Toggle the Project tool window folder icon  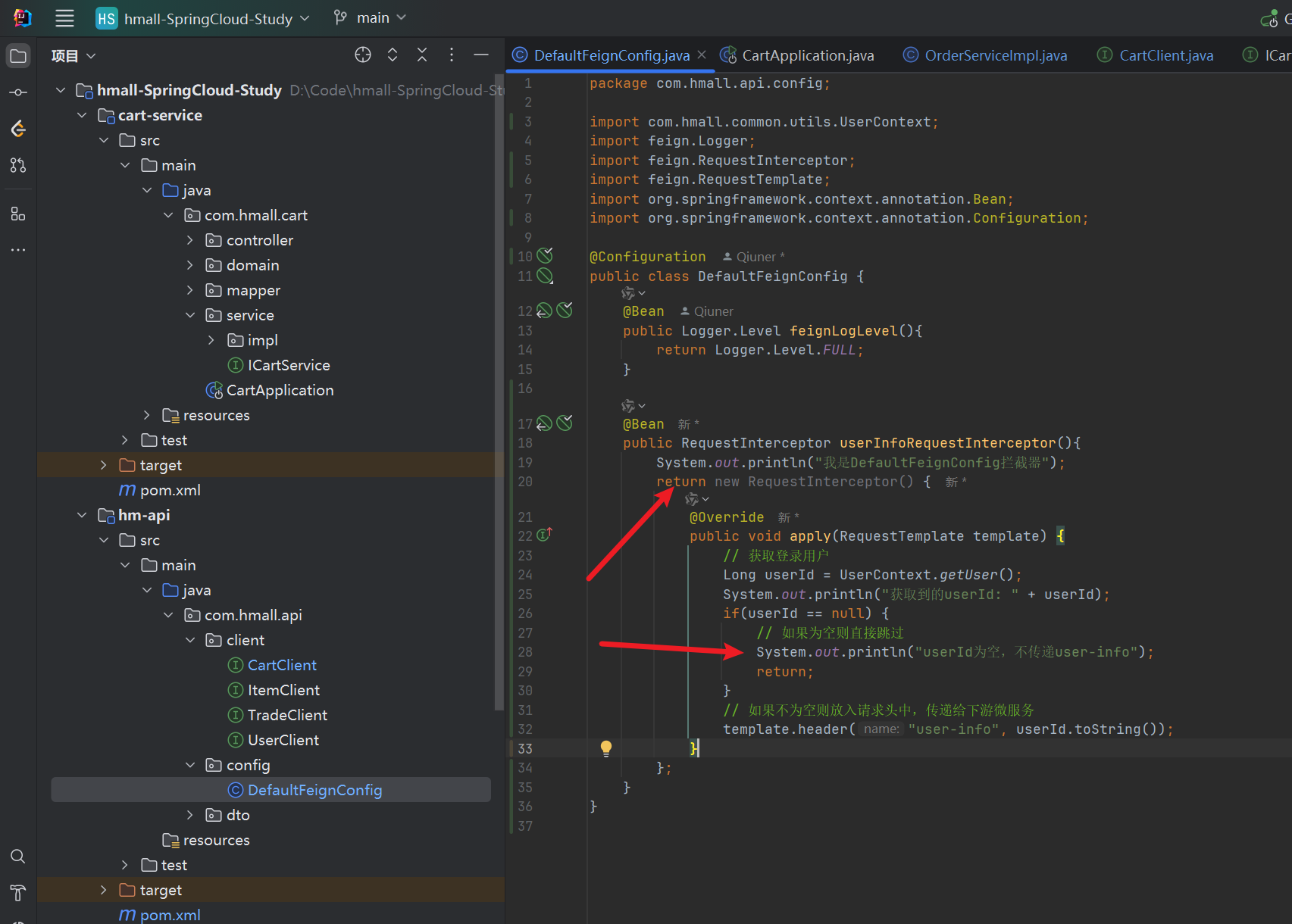pyautogui.click(x=18, y=56)
